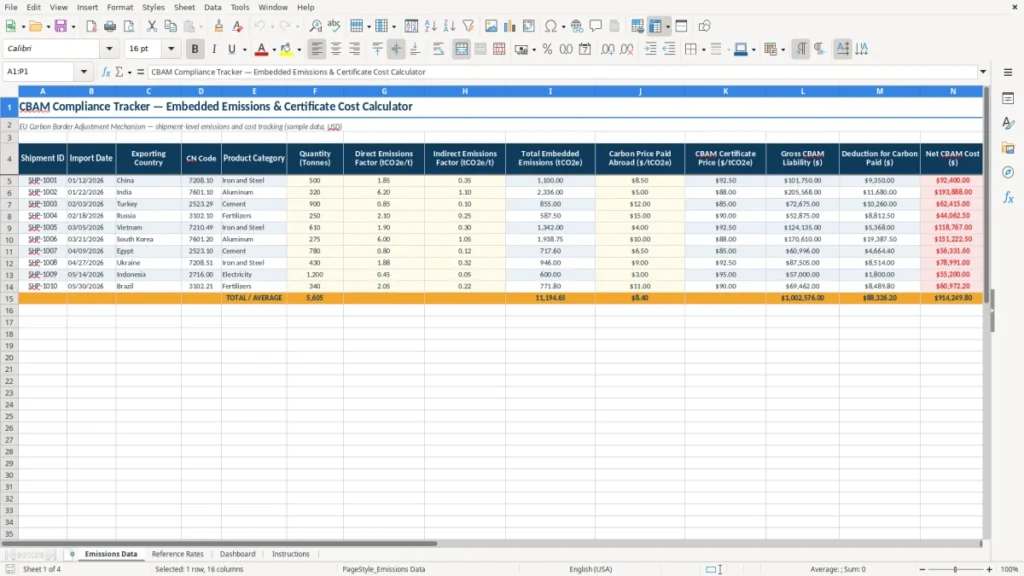Apply red font color swatch
Screen dimensions: 1024x576
(x=261, y=49)
